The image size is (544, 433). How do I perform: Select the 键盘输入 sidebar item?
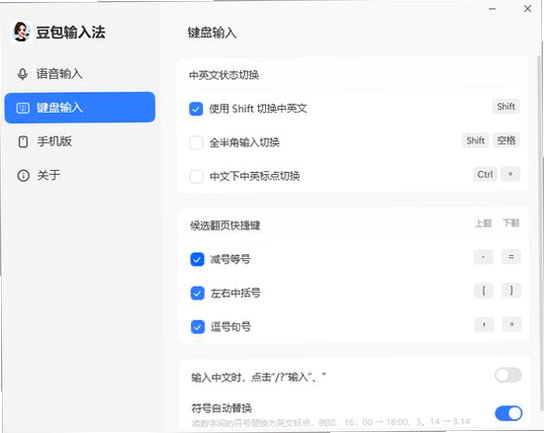pyautogui.click(x=80, y=108)
